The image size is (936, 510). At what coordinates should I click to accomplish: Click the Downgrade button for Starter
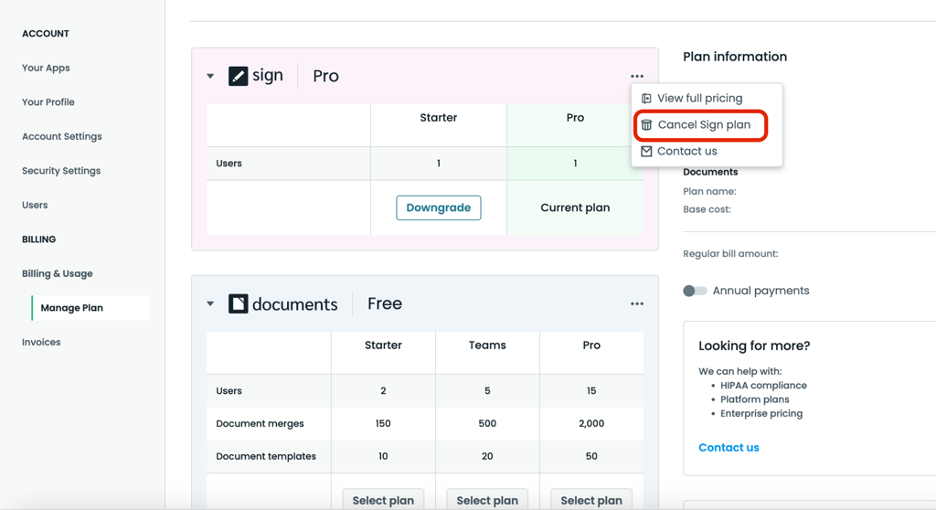click(438, 208)
